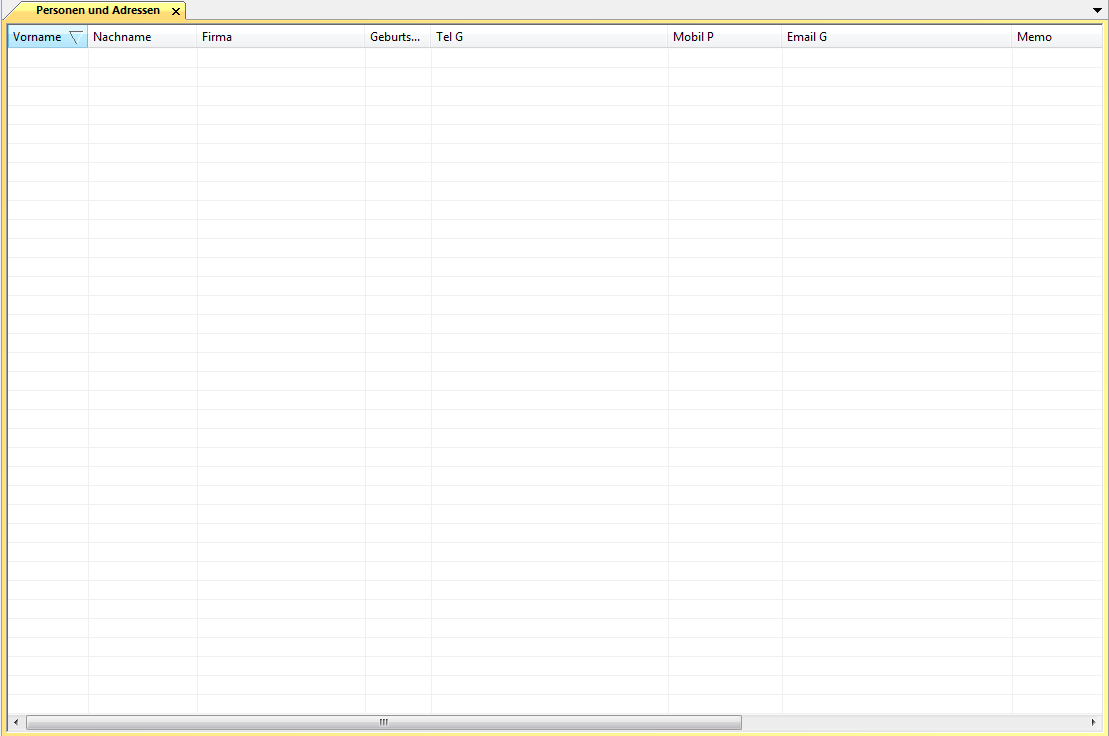Select the first empty cell under Nachname

pyautogui.click(x=142, y=58)
